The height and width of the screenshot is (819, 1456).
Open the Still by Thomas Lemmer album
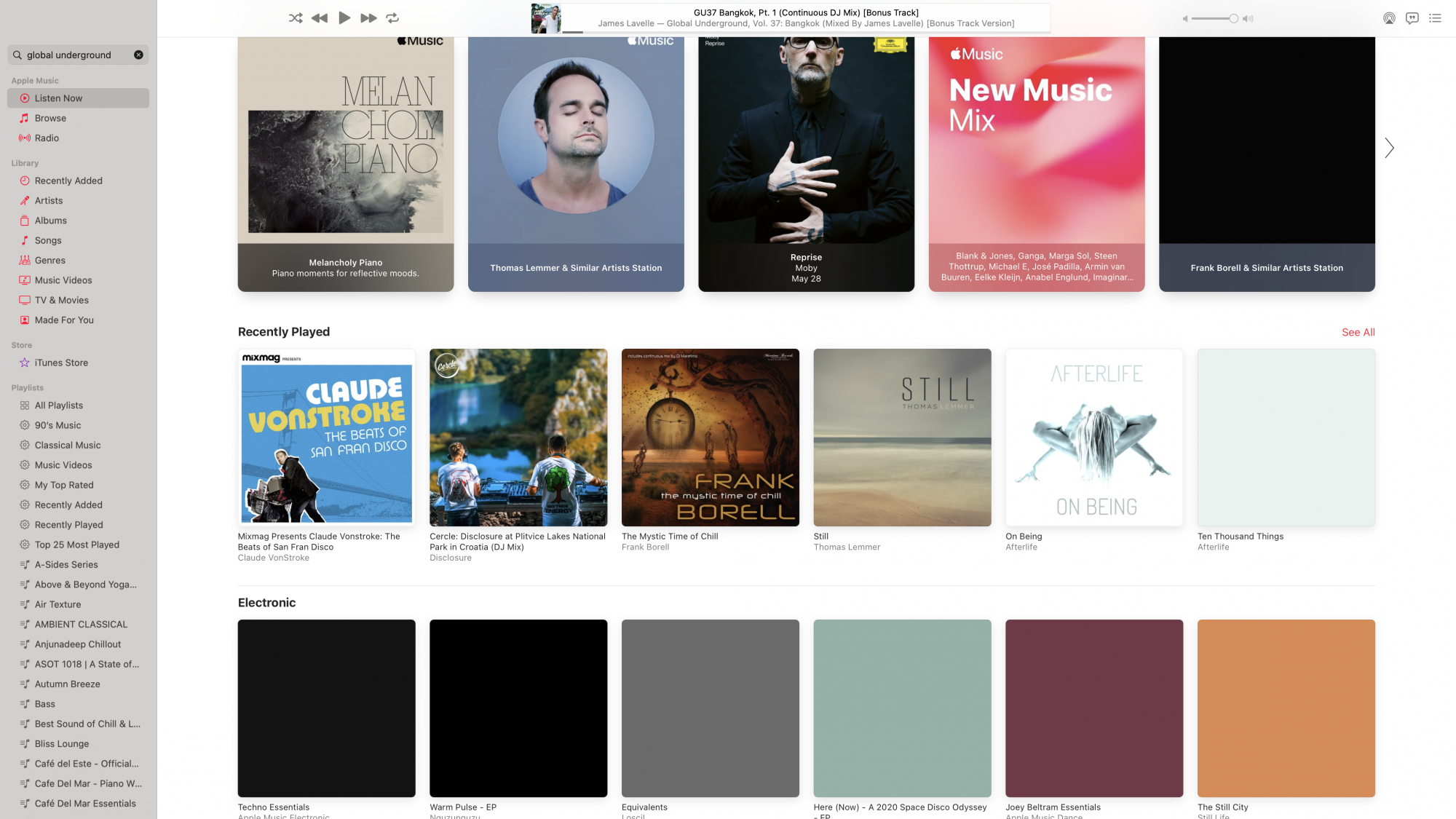901,437
